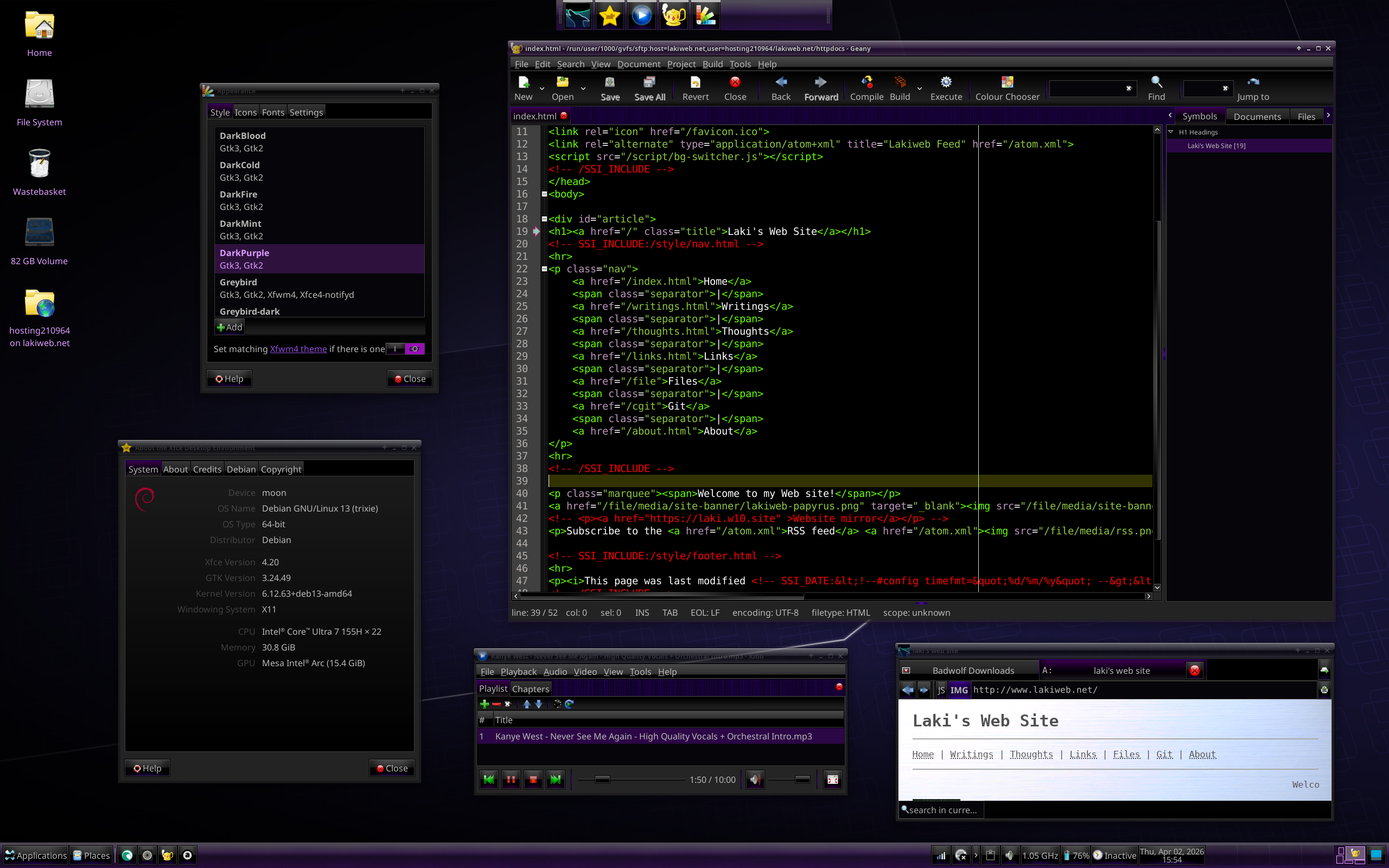1389x868 pixels.
Task: Open the Document menu in Geany
Action: [x=638, y=65]
